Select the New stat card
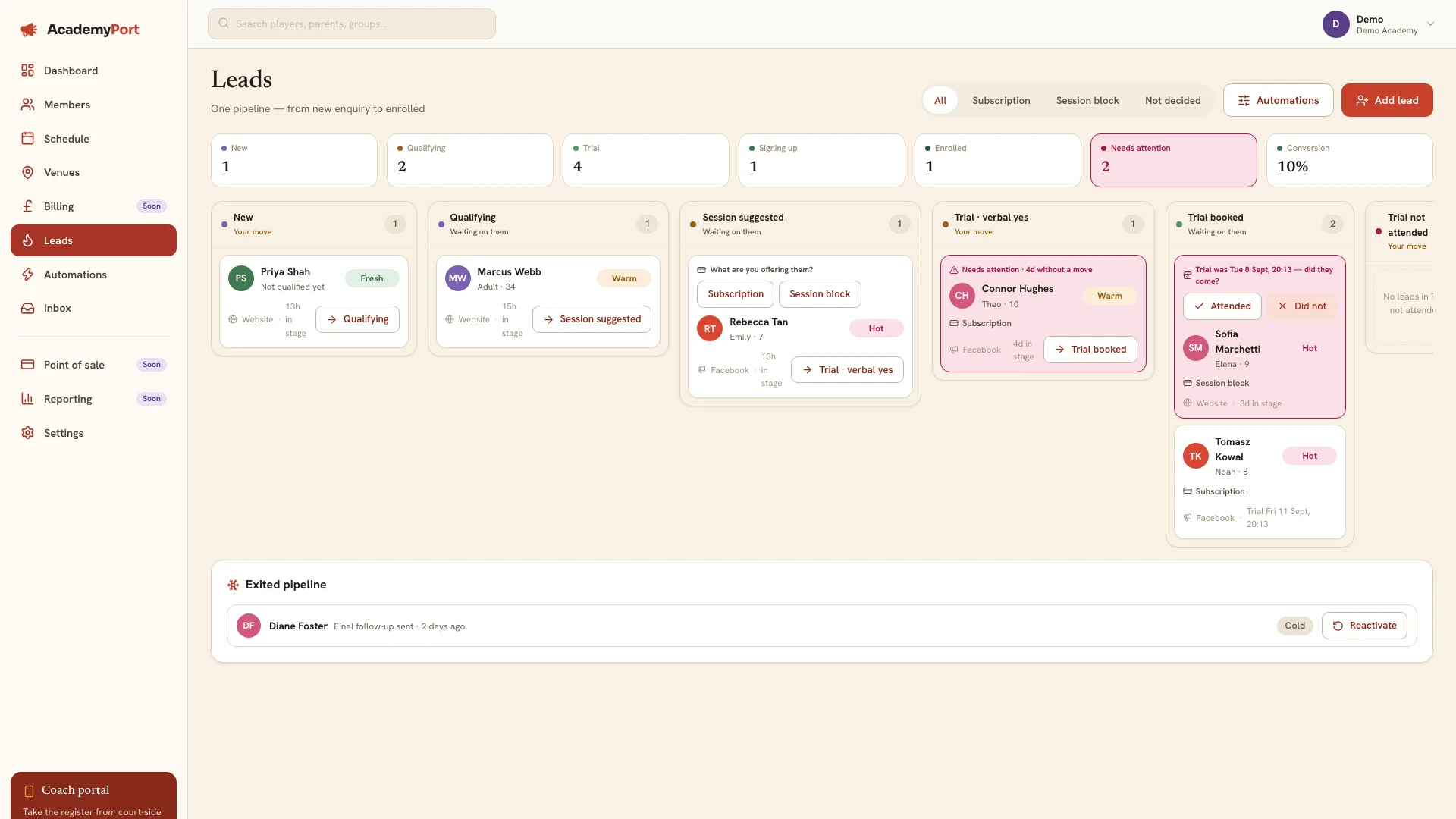1456x819 pixels. coord(294,160)
